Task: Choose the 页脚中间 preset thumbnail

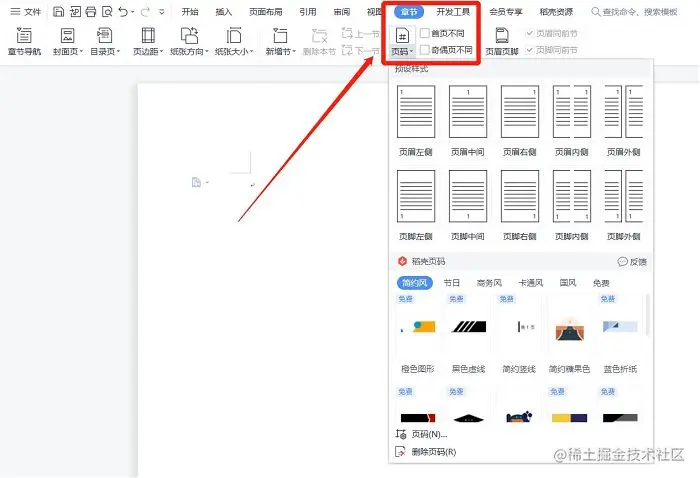Action: (467, 196)
